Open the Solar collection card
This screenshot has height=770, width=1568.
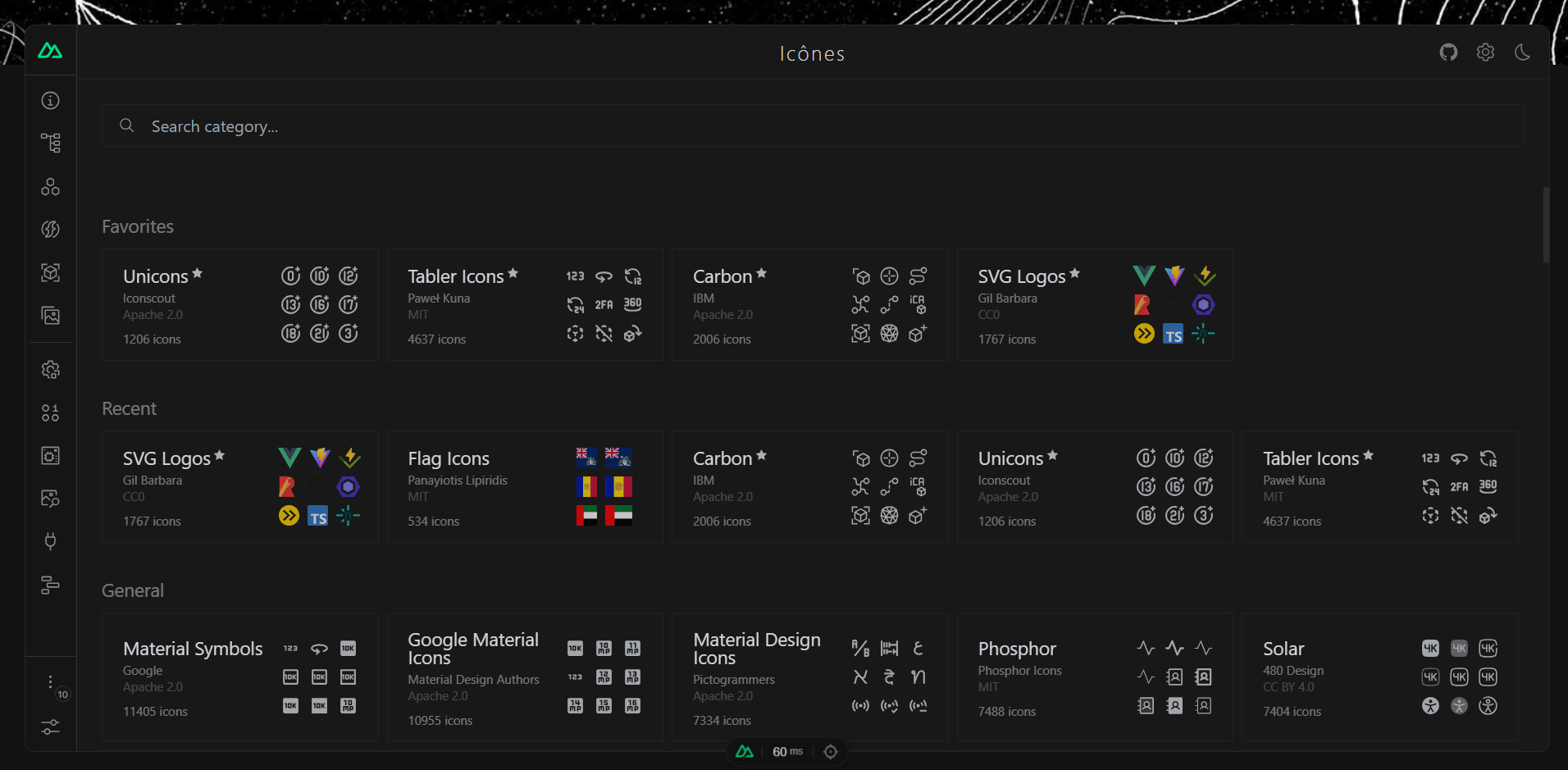coord(1380,677)
